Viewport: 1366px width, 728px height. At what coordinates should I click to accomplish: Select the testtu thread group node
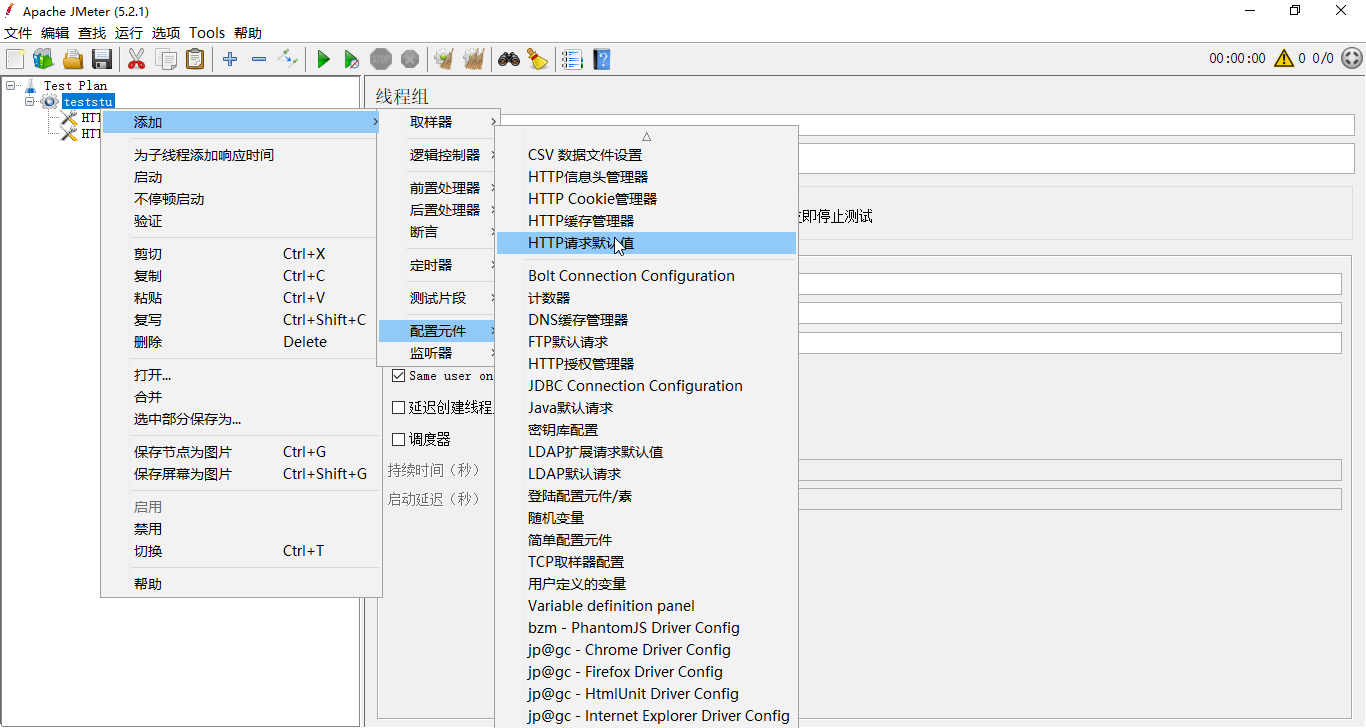[x=88, y=102]
